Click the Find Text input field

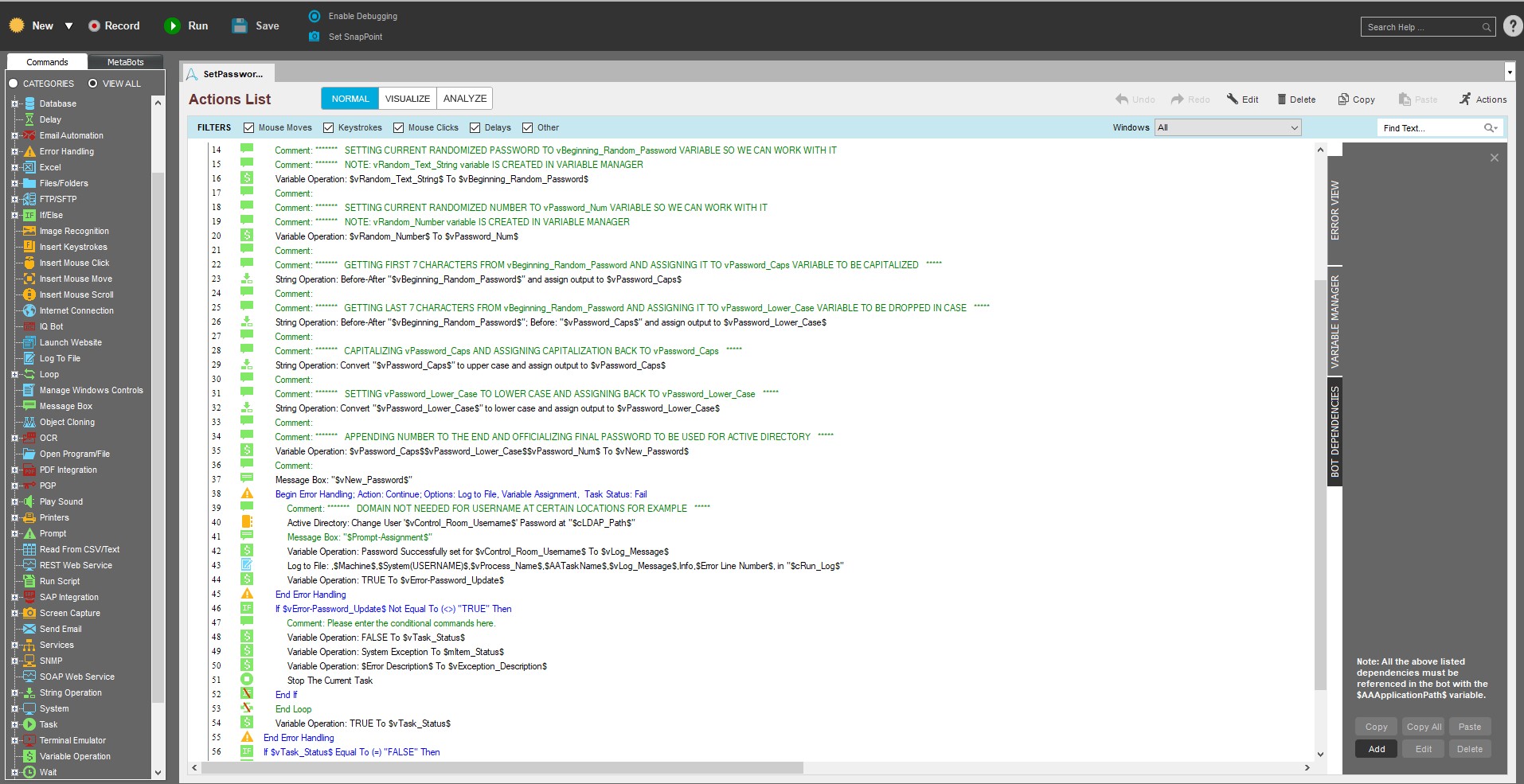point(1430,128)
